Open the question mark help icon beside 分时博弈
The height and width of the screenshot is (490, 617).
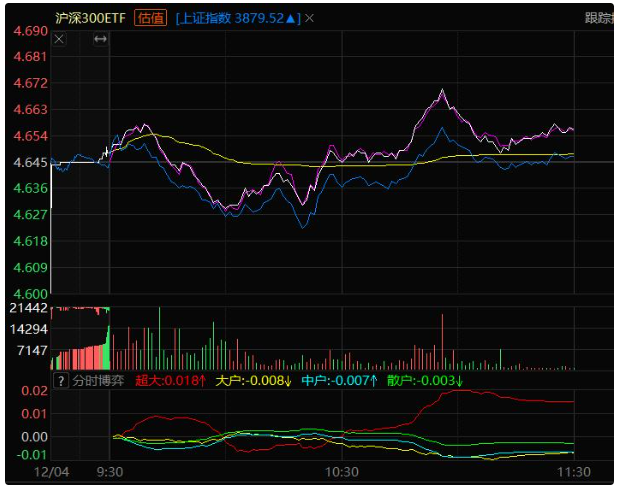point(59,381)
